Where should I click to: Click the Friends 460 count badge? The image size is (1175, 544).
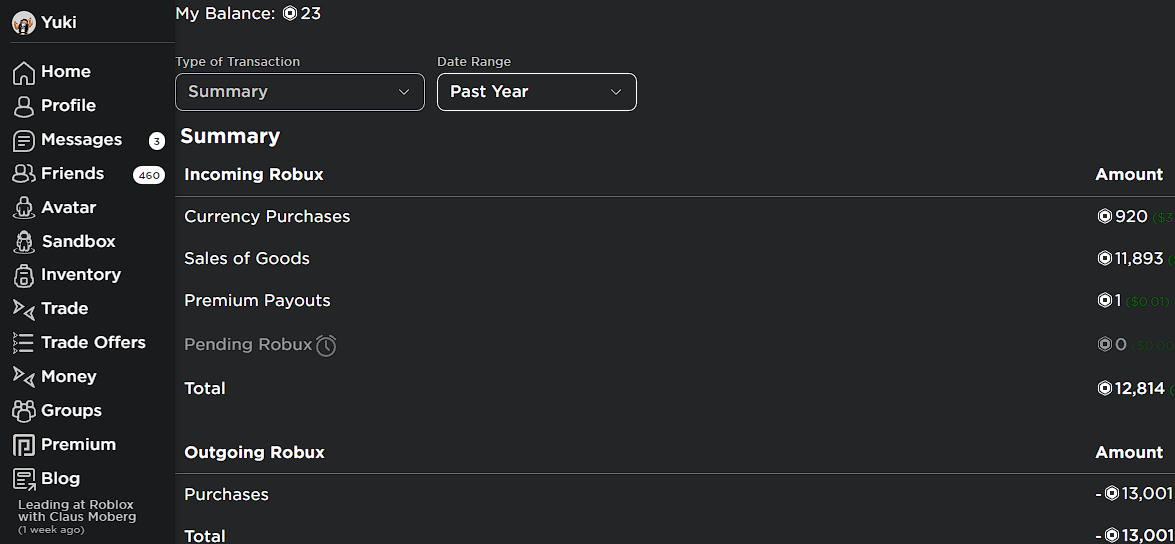click(x=149, y=175)
